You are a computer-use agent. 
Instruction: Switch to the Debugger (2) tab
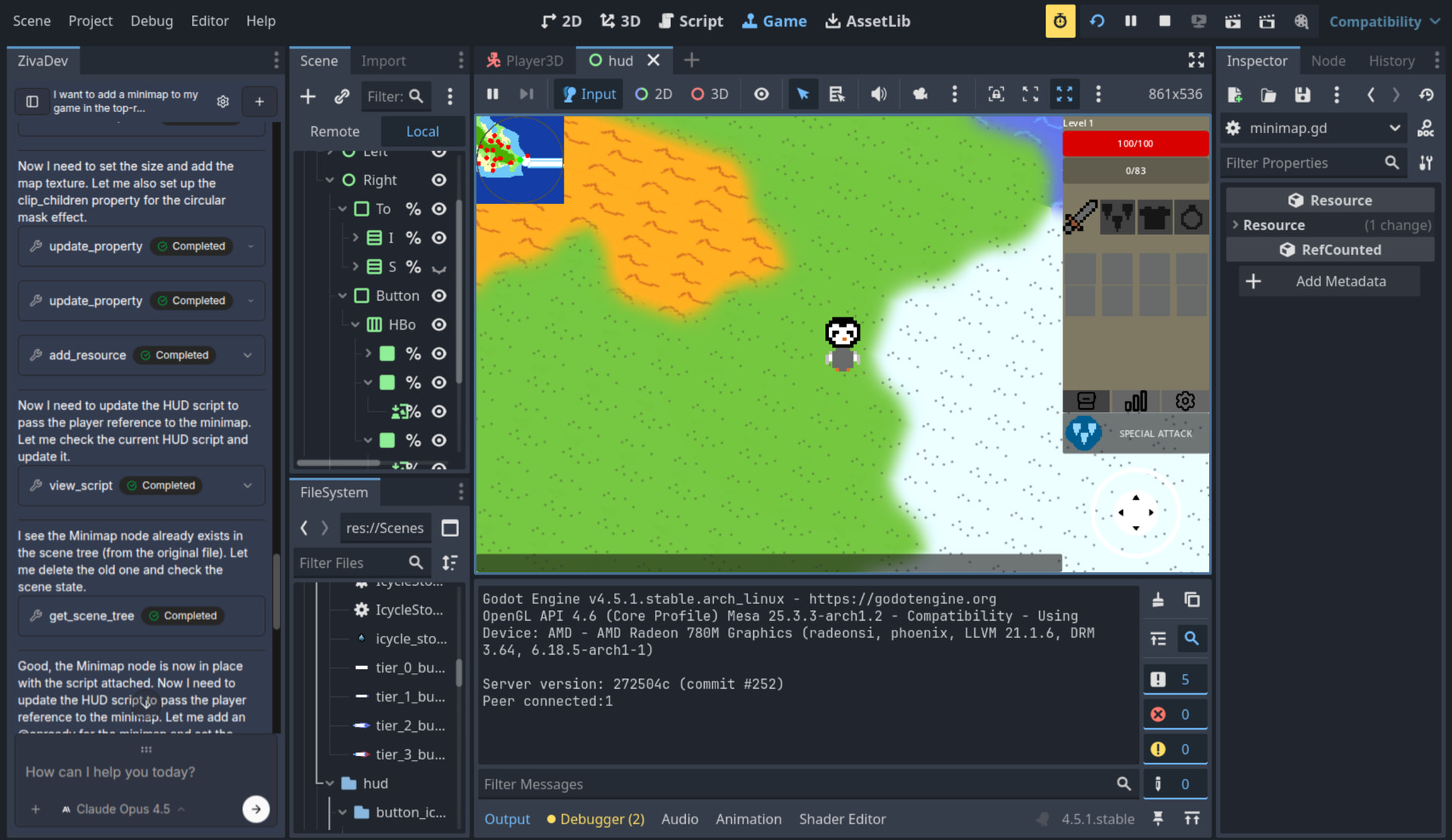pos(595,819)
